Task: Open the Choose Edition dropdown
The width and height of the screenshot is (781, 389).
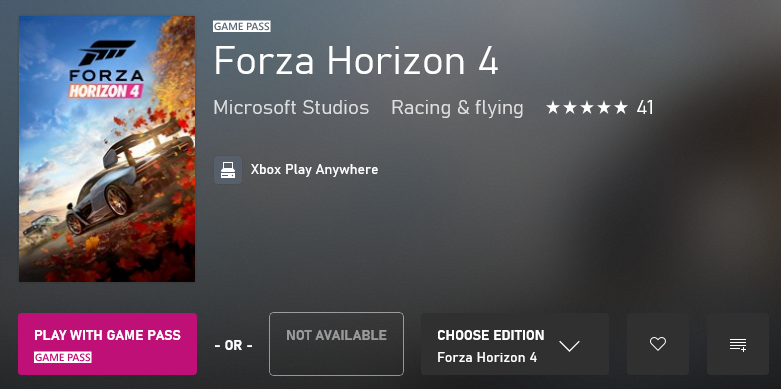Action: (515, 344)
